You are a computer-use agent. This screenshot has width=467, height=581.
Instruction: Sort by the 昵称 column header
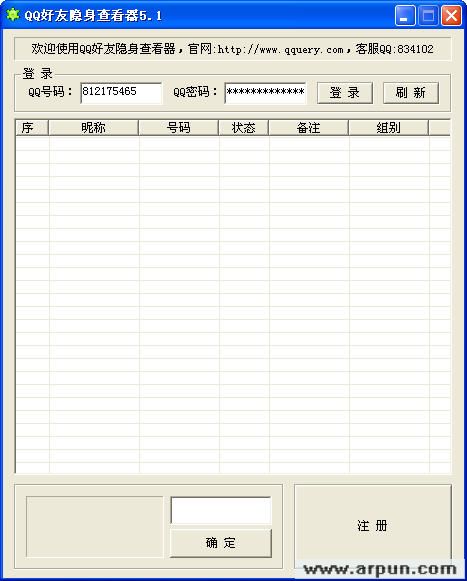[x=93, y=128]
